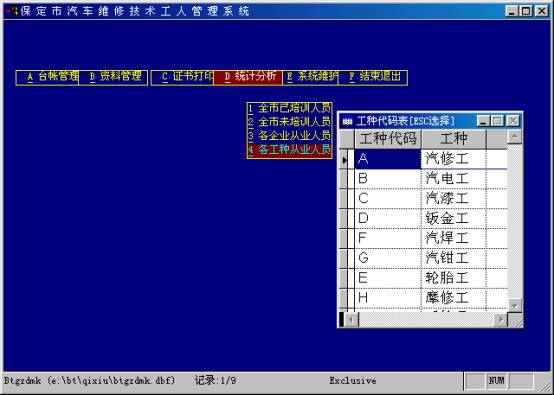Open the C 证书打印 menu

click(x=183, y=77)
